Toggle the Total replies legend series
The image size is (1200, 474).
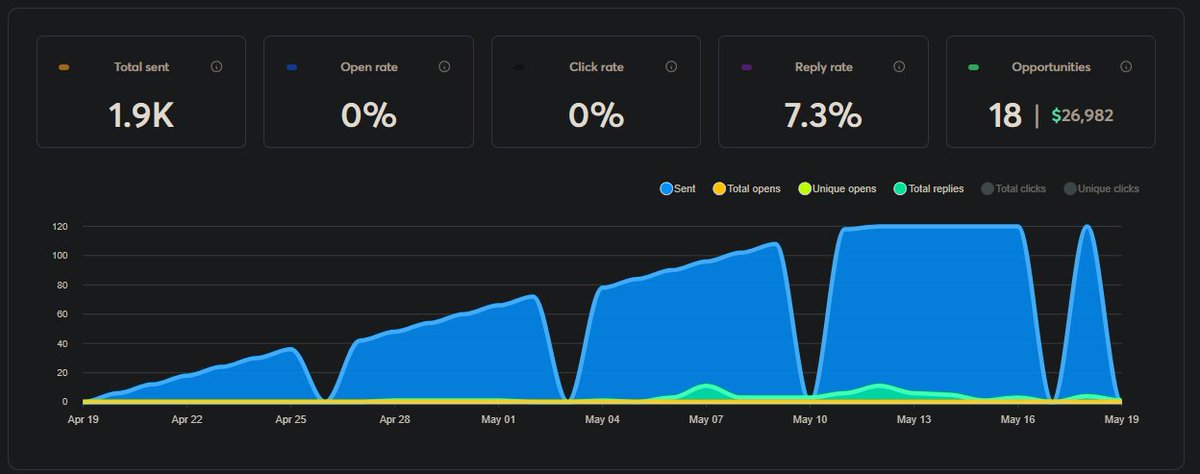click(928, 188)
